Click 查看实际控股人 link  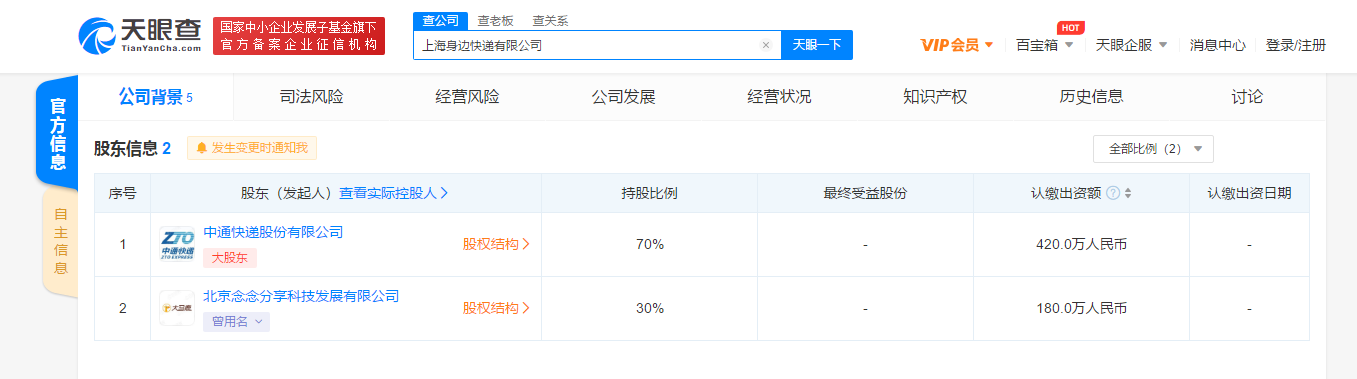(x=394, y=193)
